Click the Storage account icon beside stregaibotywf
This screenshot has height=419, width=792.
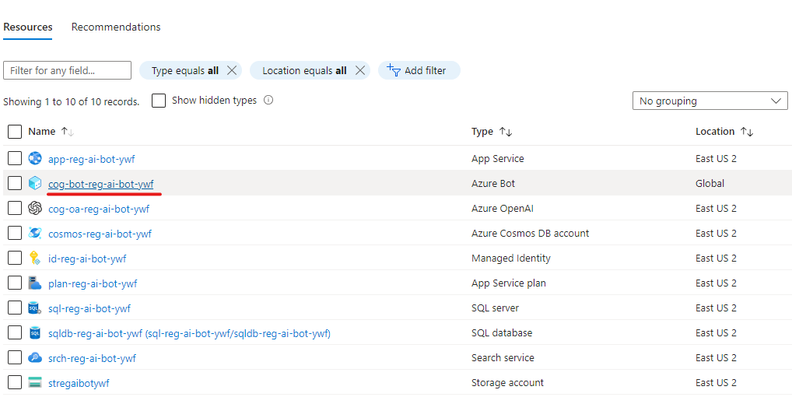click(x=35, y=382)
